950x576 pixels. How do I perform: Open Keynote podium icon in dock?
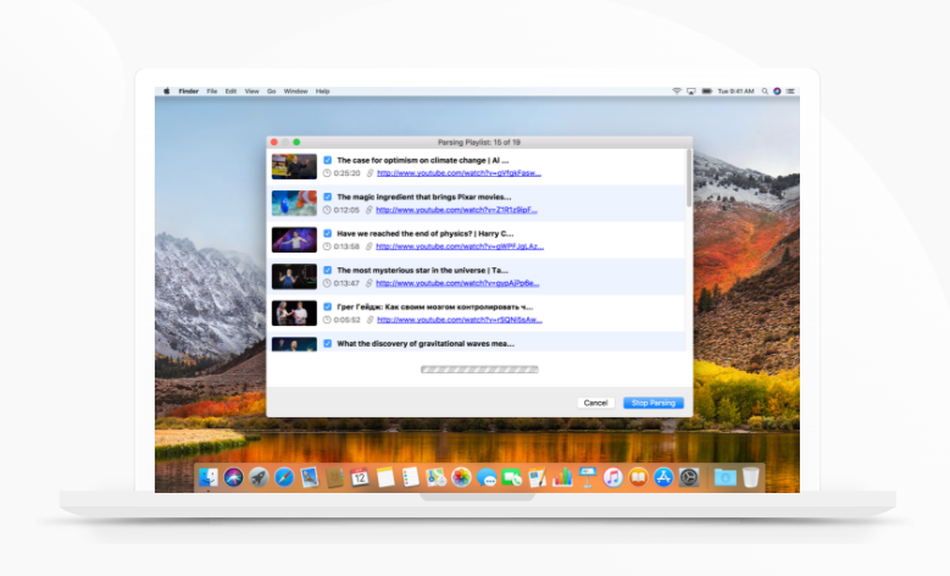pos(588,478)
